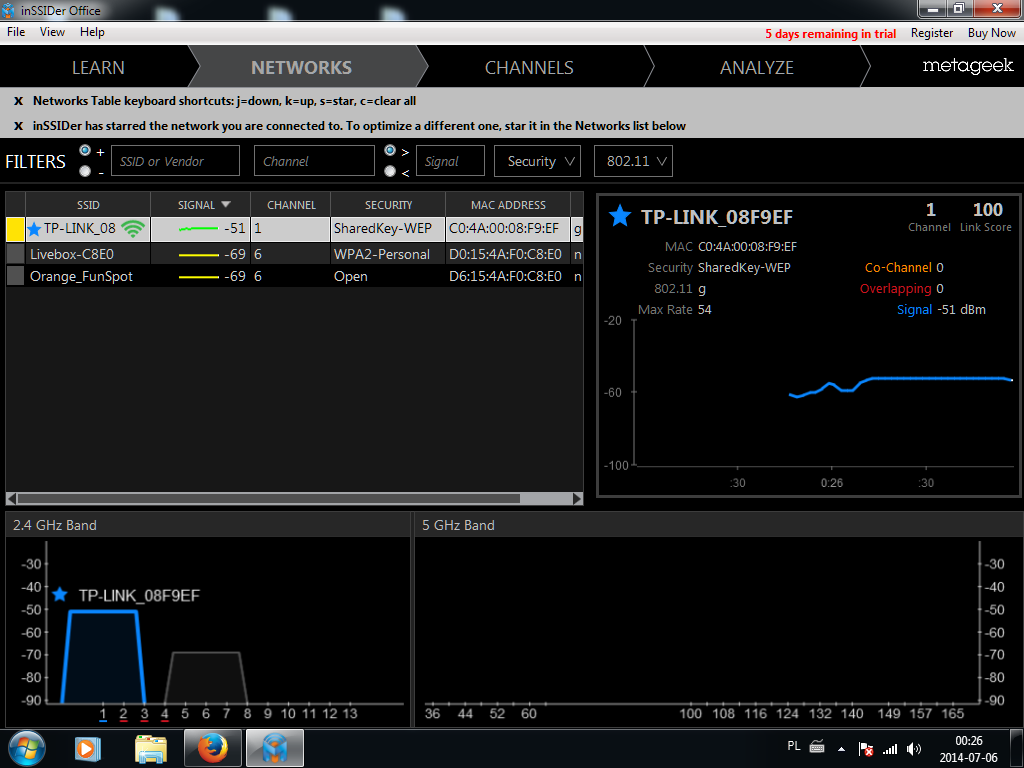
Task: Open the View menu
Action: pos(52,32)
